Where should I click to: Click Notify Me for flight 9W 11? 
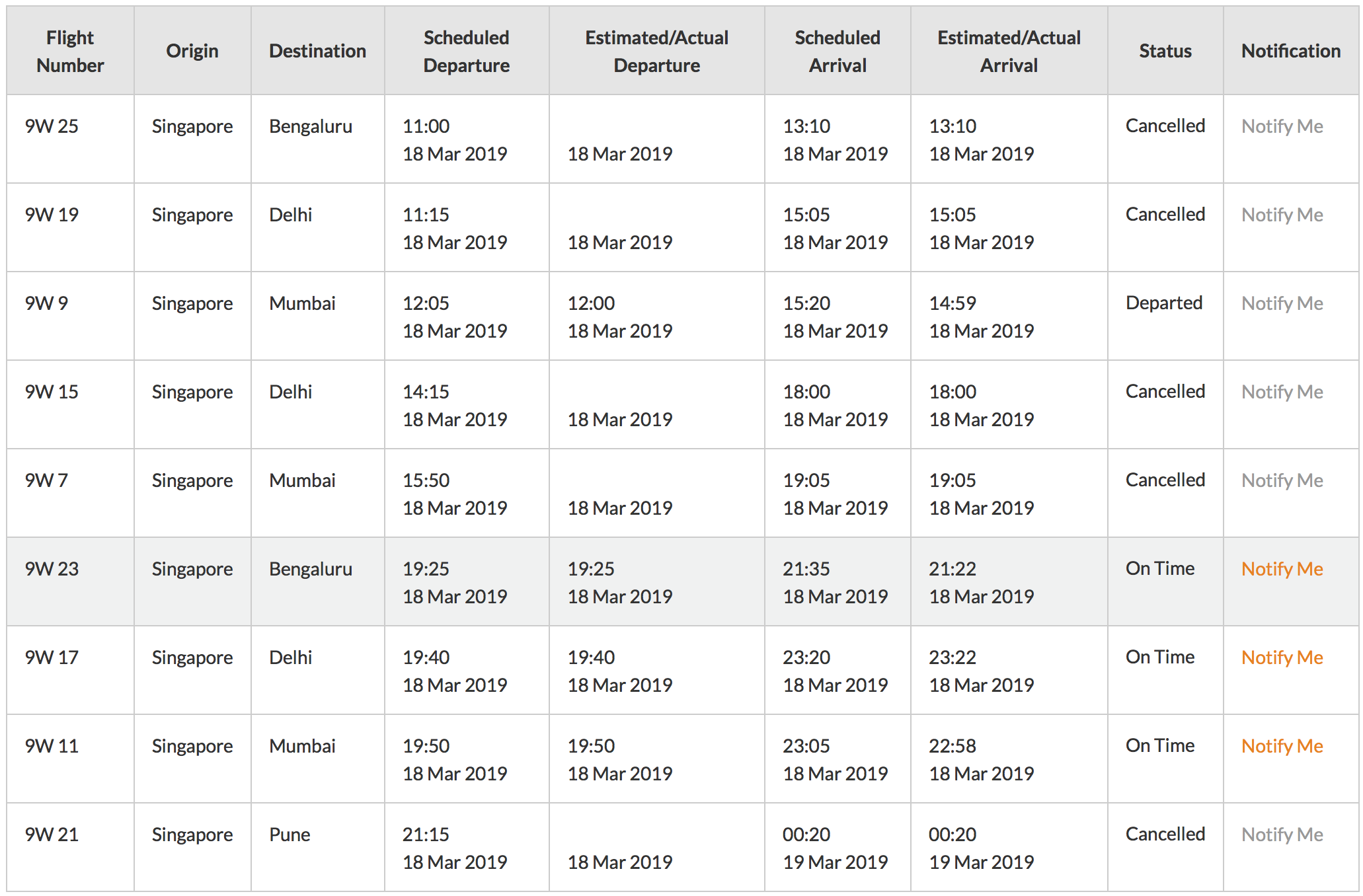(1282, 746)
